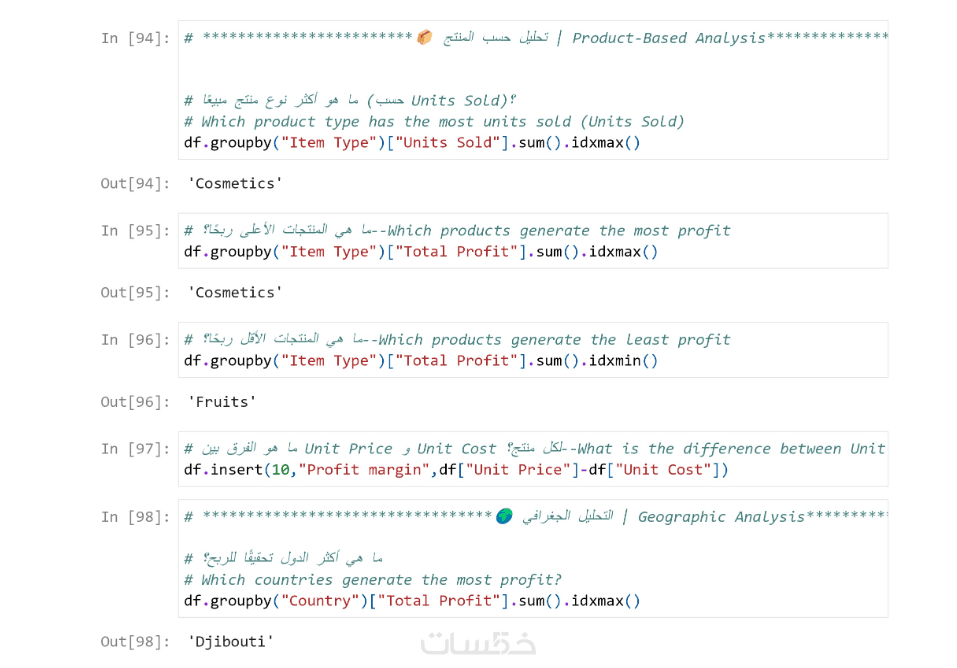Screen dimensions: 957x668
Task: Click the Out[94] output label
Action: 135,183
